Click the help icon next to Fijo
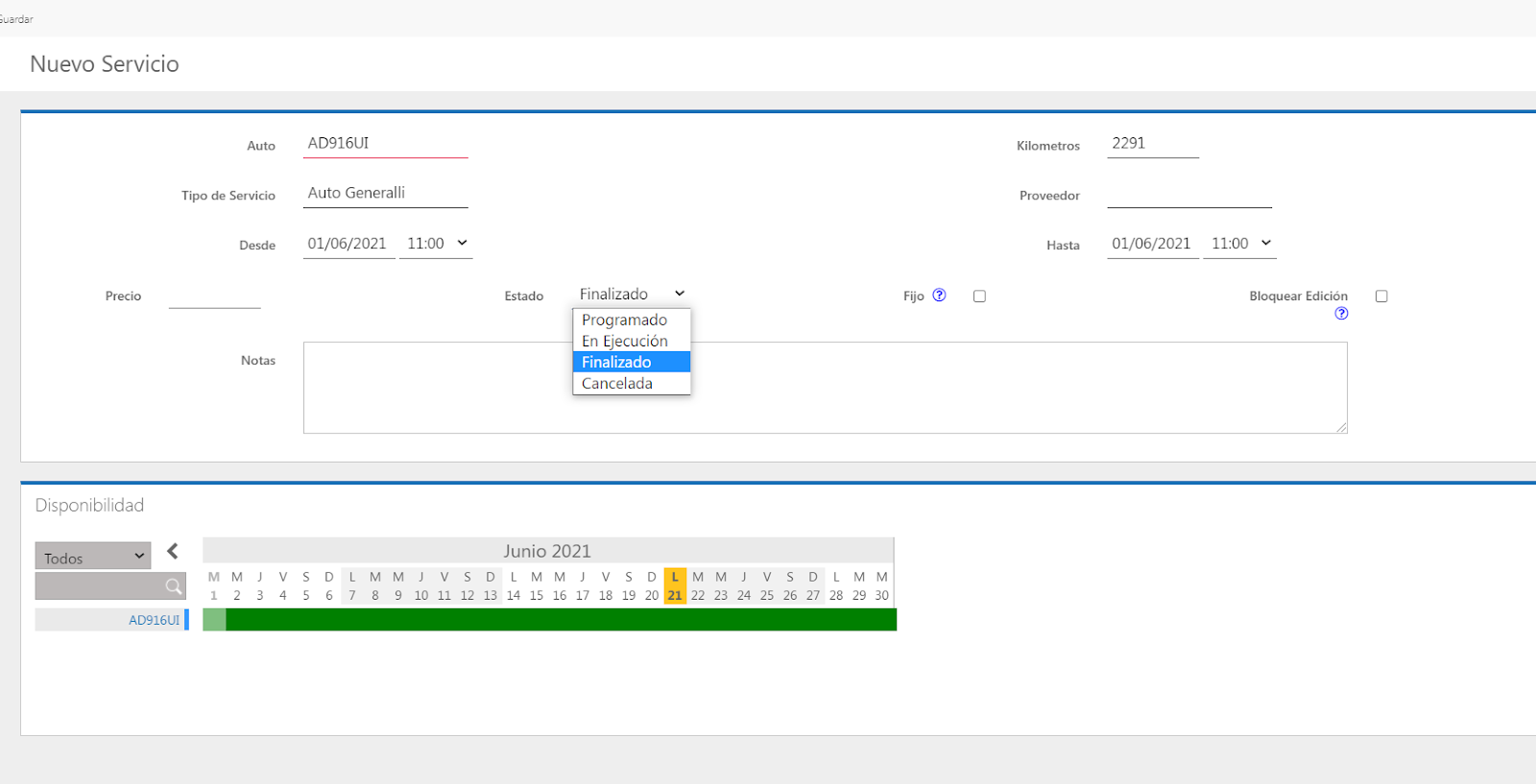 (x=939, y=296)
